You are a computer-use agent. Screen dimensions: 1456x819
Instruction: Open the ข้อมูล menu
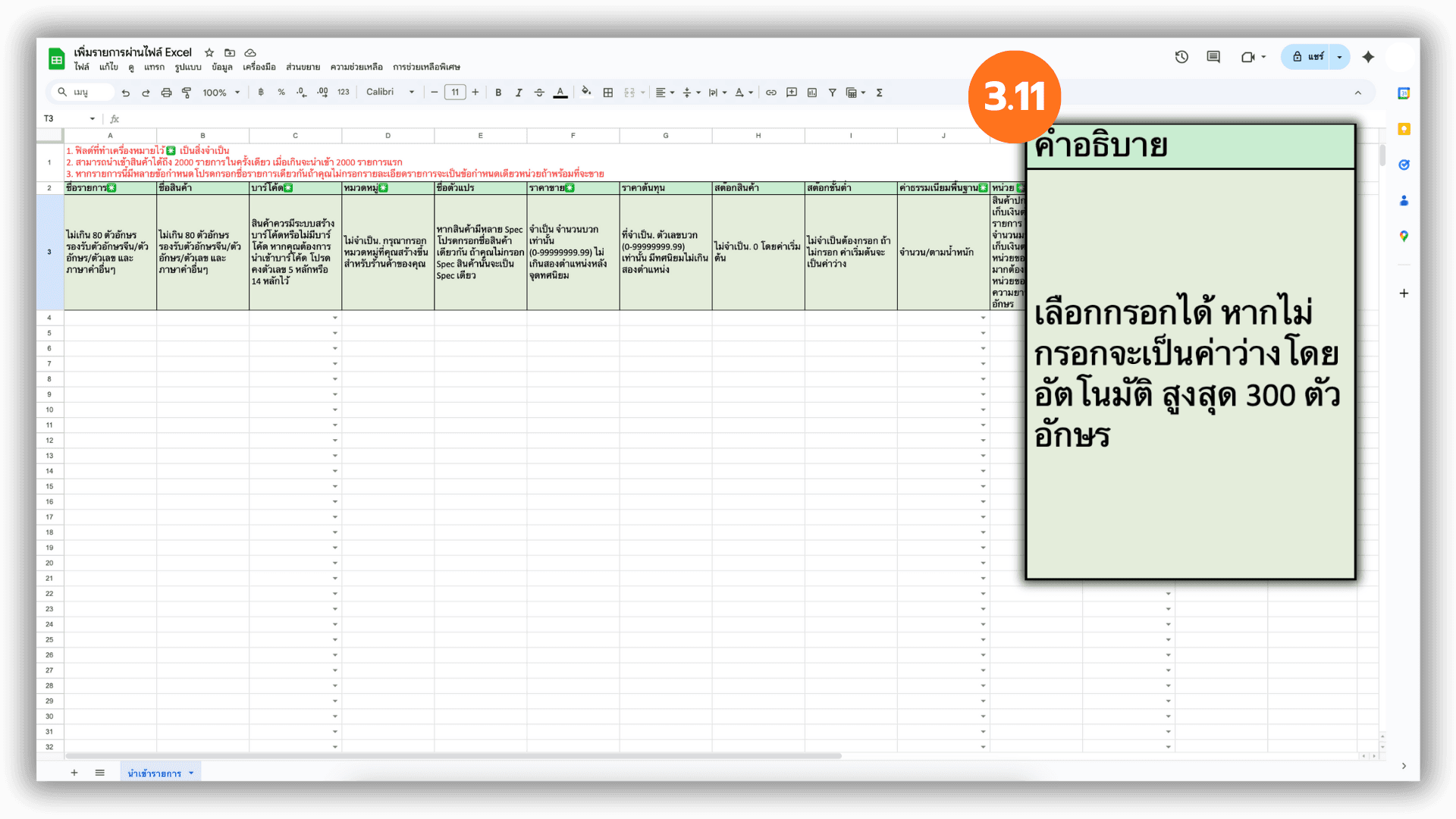click(221, 67)
